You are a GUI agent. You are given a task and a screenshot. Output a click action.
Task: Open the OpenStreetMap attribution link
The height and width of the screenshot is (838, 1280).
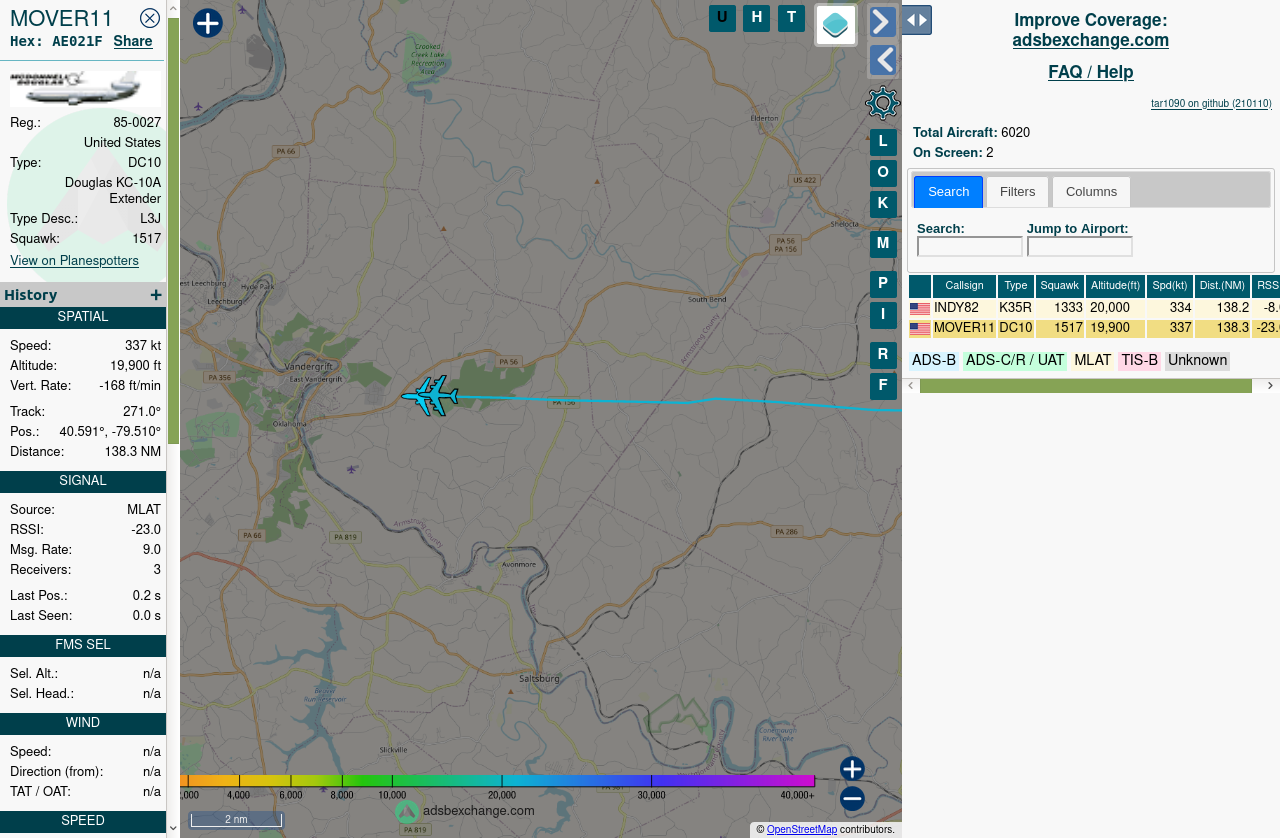coord(801,830)
